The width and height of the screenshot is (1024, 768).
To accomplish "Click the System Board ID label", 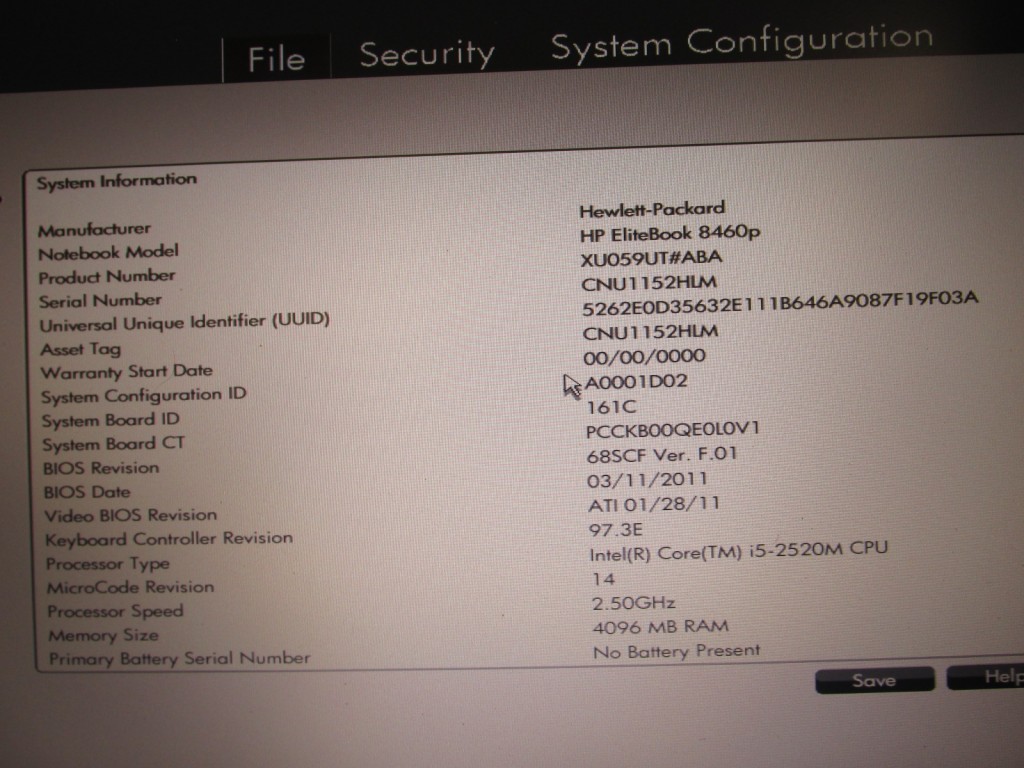I will tap(110, 420).
